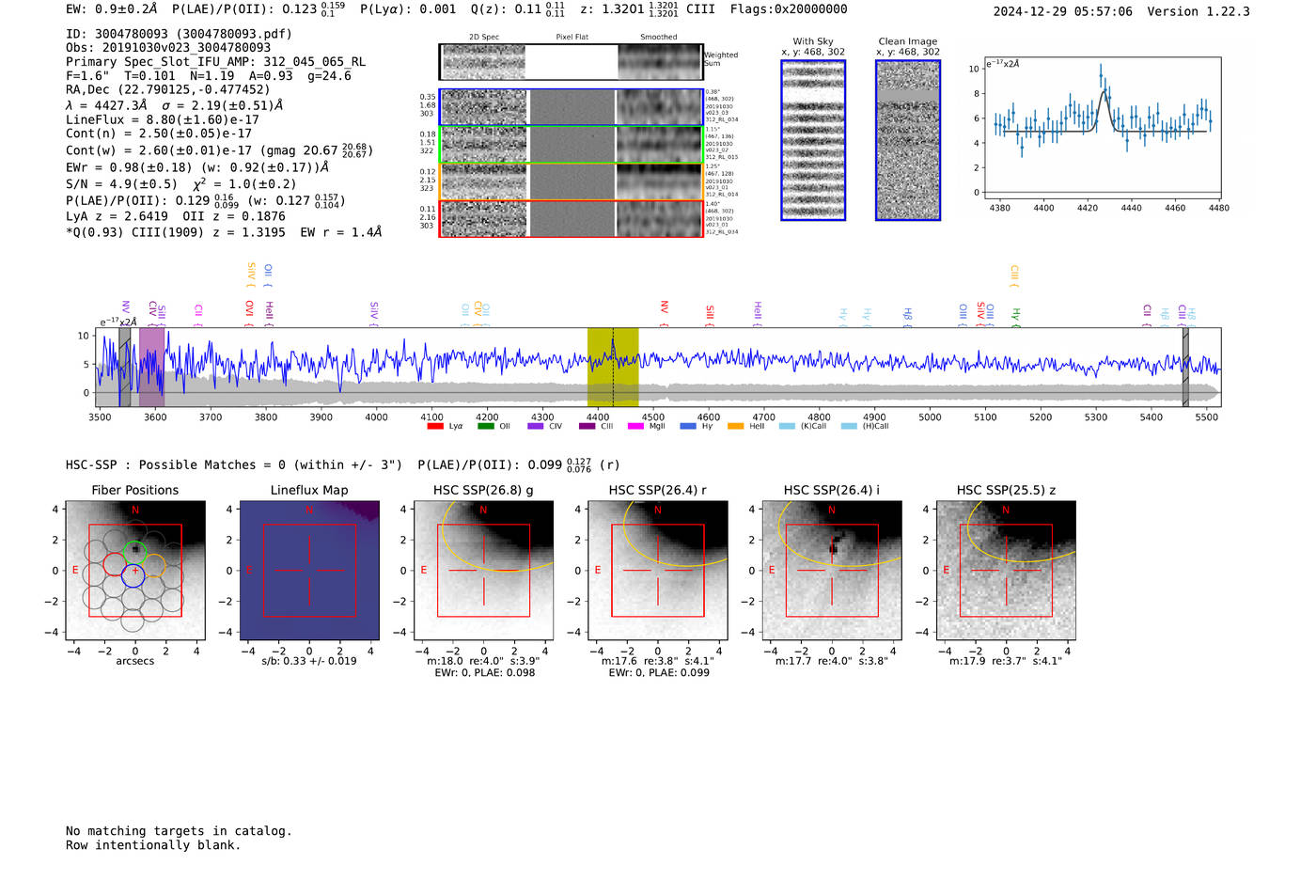1316x896 pixels.
Task: Open the Fiber Positions image
Action: coord(135,571)
